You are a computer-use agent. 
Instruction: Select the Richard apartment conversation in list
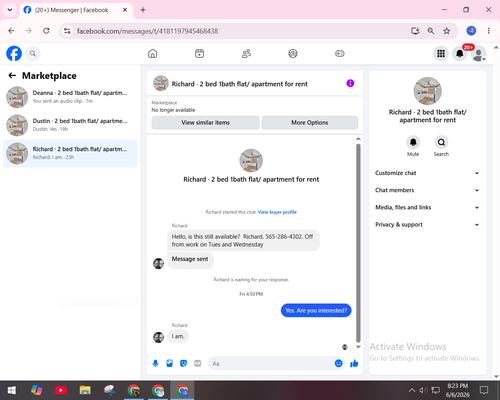coord(70,153)
